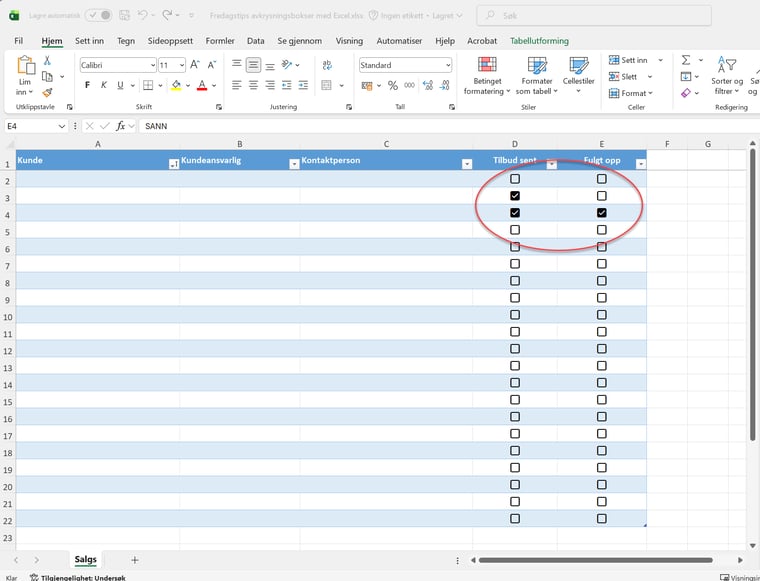Image resolution: width=760 pixels, height=581 pixels.
Task: Click the Sett inn cells button
Action: tap(628, 60)
